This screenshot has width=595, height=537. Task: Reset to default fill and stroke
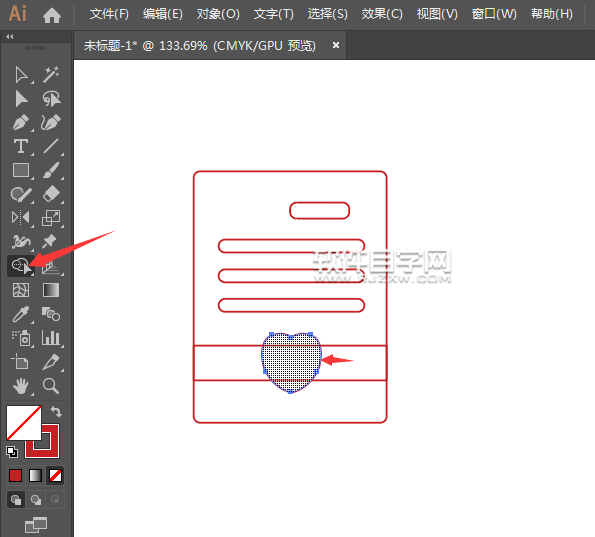pos(12,452)
